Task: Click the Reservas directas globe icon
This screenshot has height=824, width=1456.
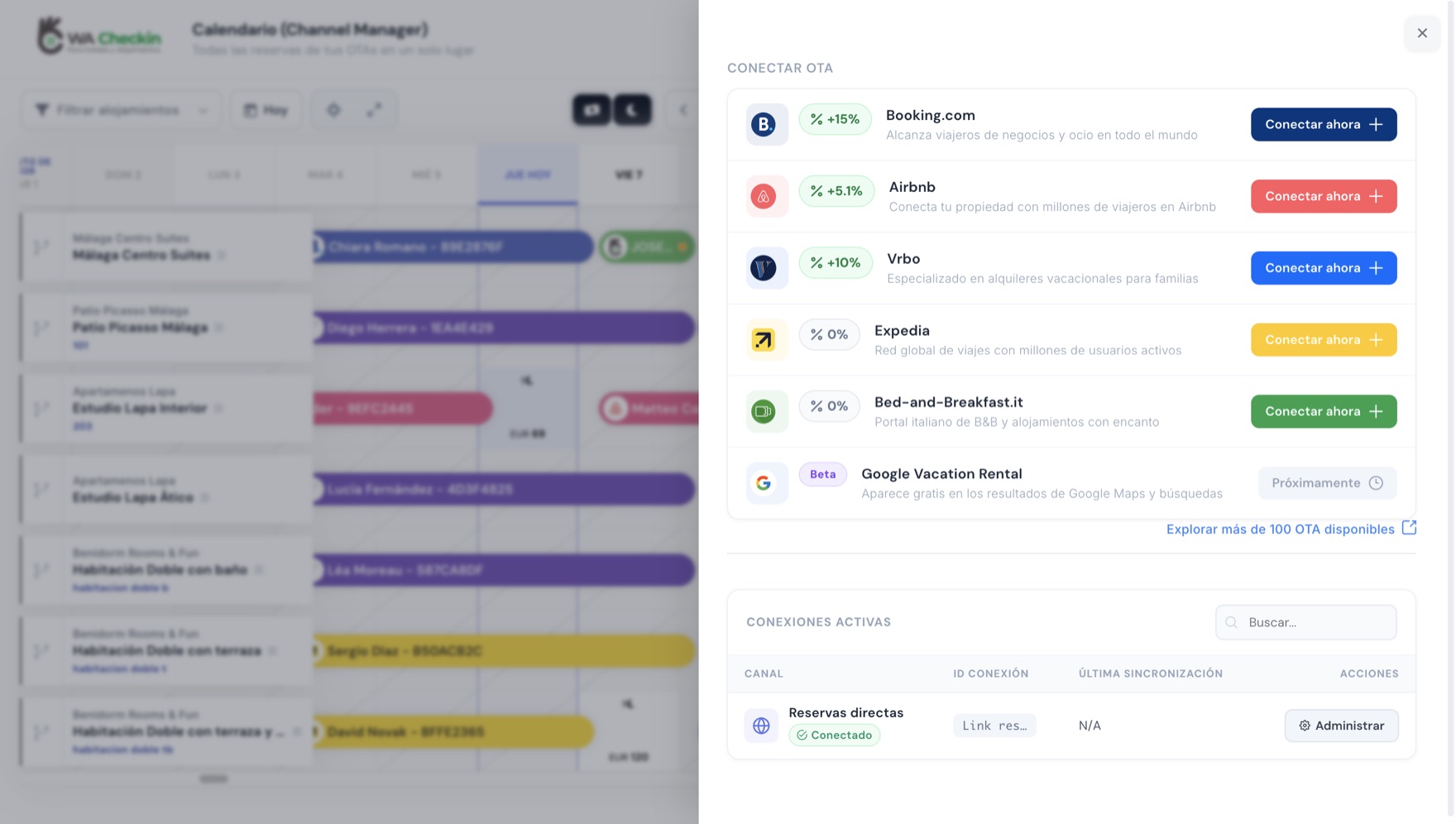Action: click(x=761, y=726)
